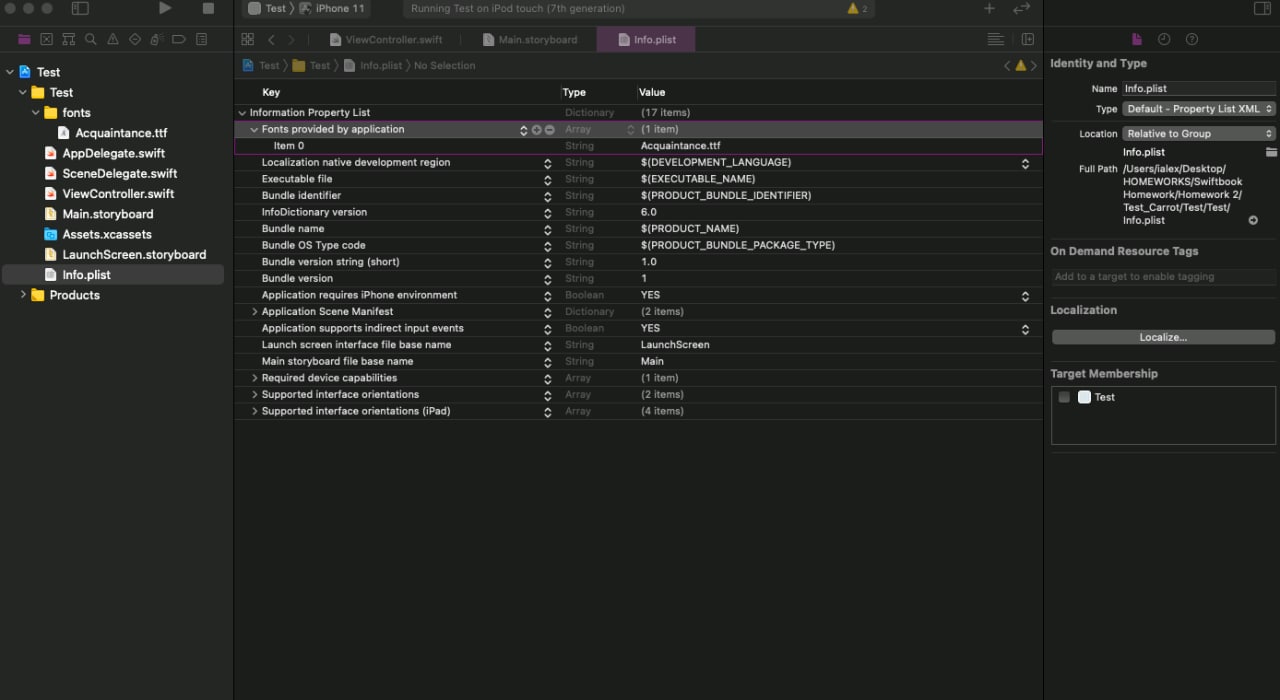Open the Test navigator diamond icon
Screen dimensions: 1280x700
coord(135,39)
